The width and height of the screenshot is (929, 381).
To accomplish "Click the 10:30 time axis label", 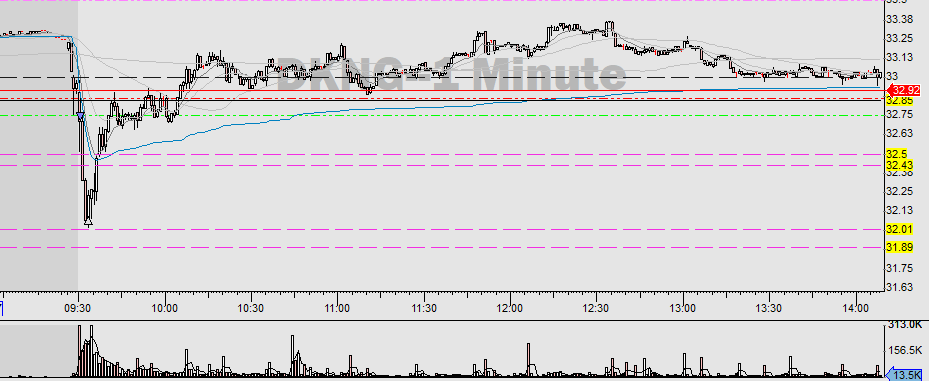I will 251,309.
